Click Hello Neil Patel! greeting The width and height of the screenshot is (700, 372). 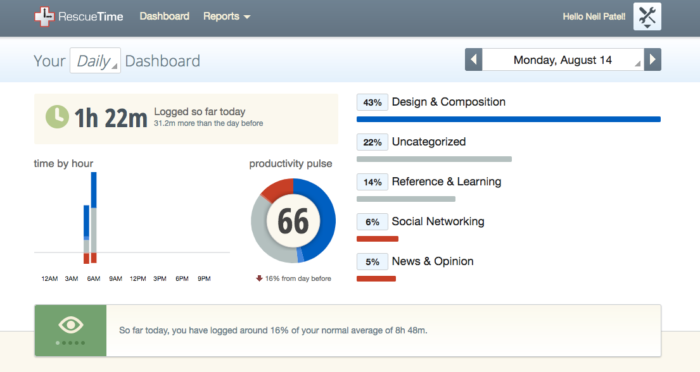tap(594, 17)
